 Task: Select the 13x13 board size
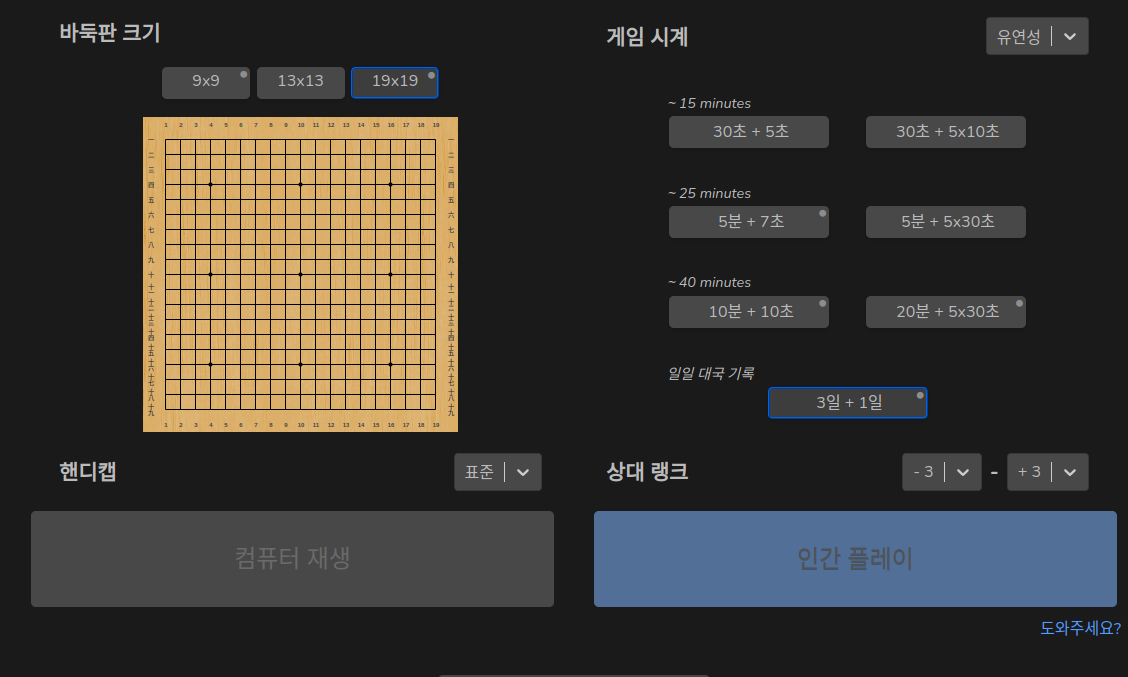click(300, 82)
